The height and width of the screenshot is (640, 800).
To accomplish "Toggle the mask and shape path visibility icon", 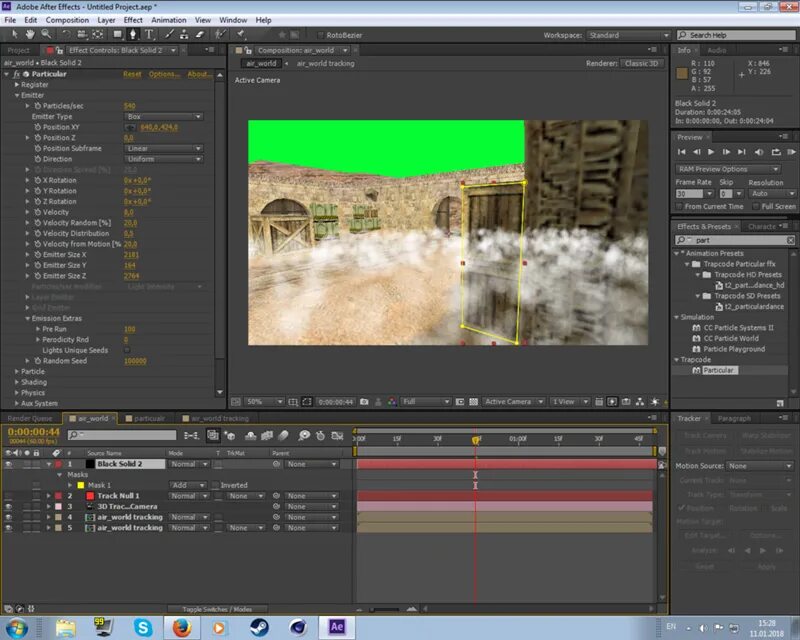I will click(307, 402).
